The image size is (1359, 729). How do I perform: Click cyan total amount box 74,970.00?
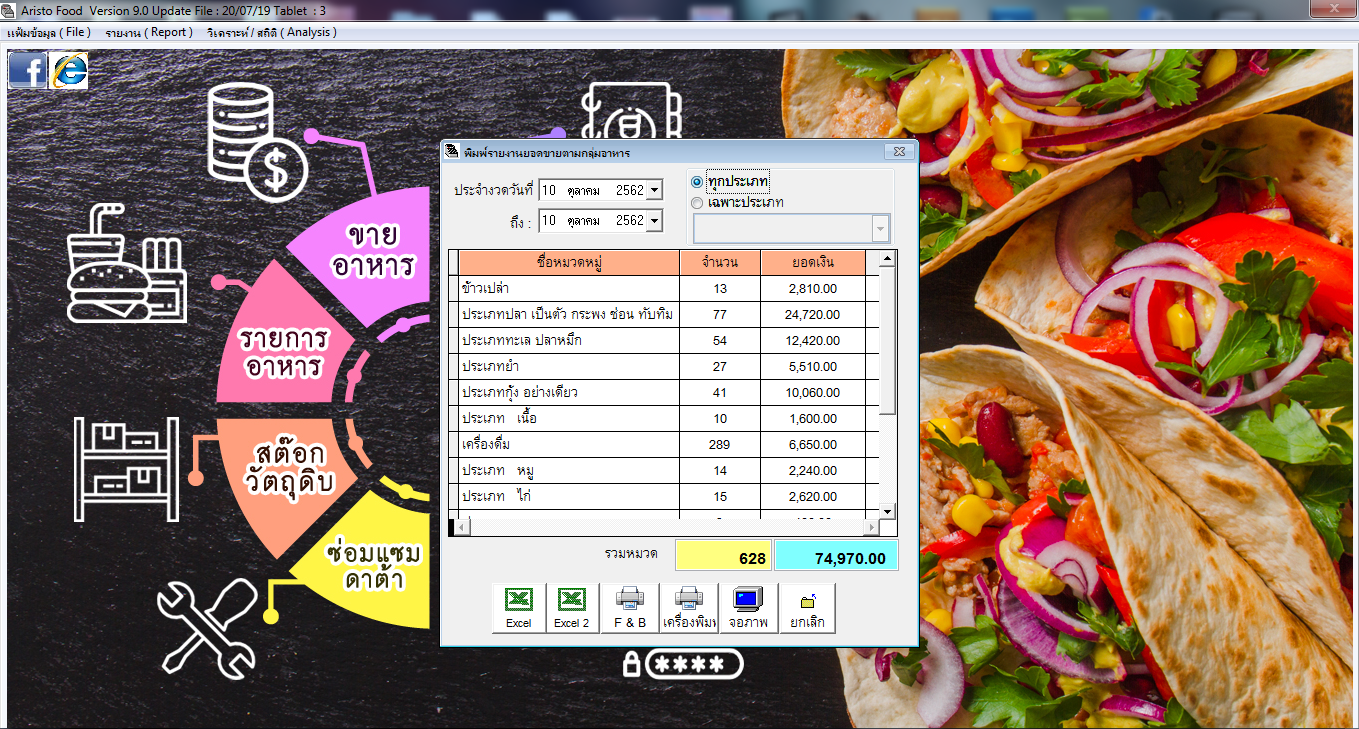(x=836, y=556)
